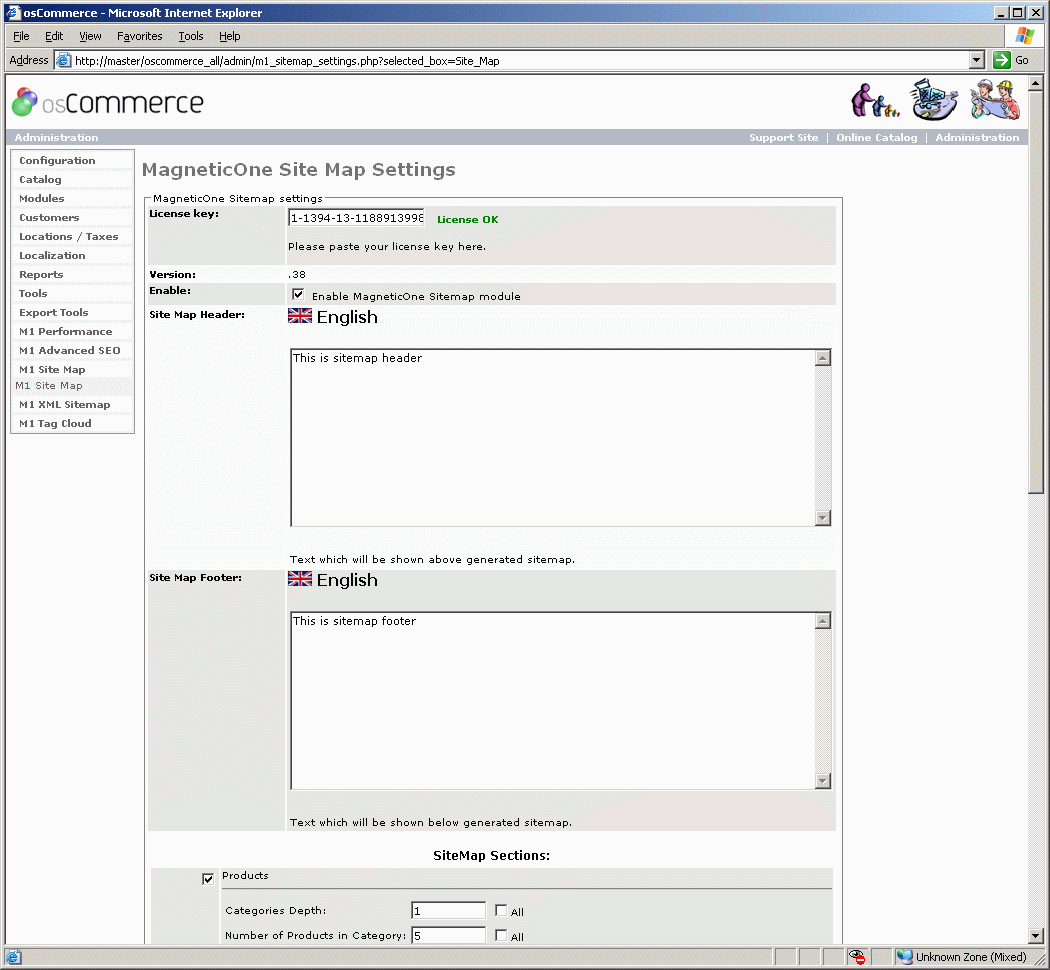Open the View menu
This screenshot has height=970, width=1050.
[x=90, y=36]
